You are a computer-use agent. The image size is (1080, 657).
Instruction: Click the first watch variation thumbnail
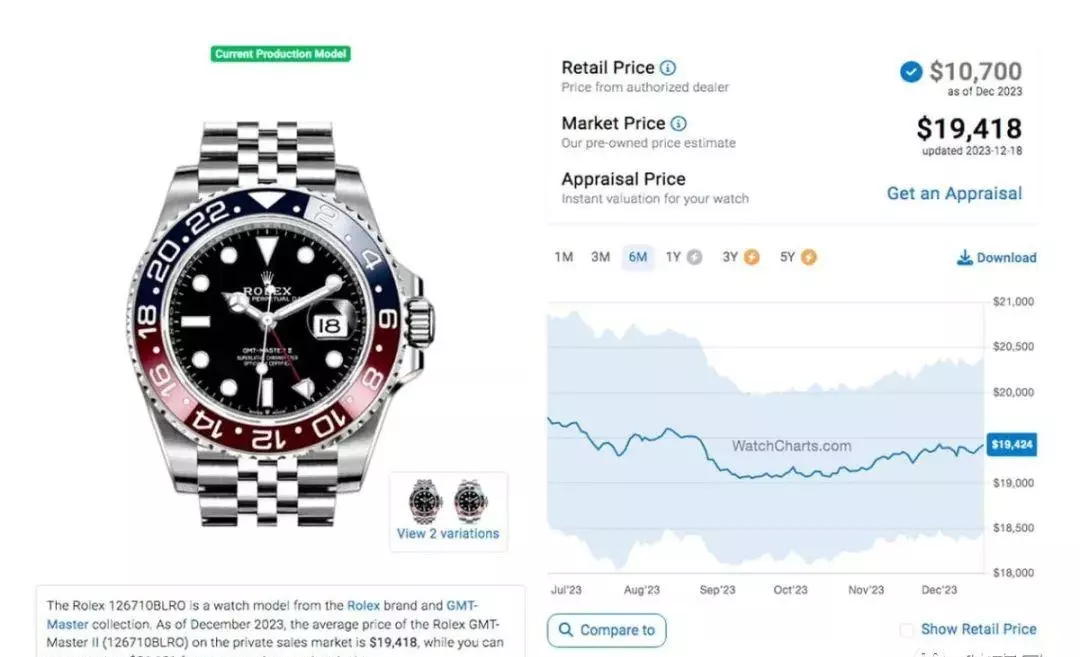(x=424, y=501)
